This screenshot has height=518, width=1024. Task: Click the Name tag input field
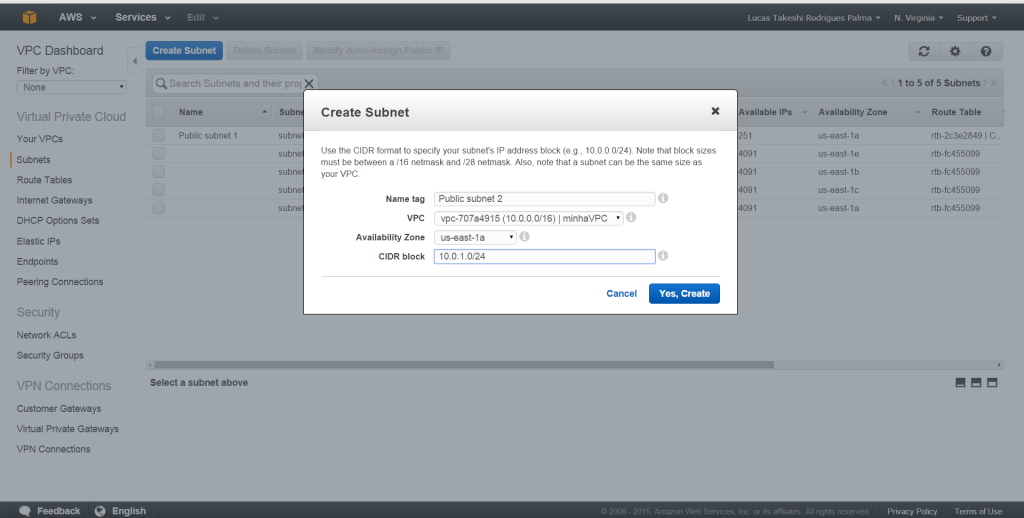[x=545, y=199]
